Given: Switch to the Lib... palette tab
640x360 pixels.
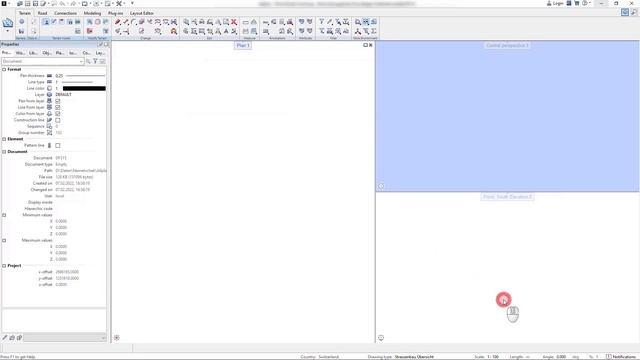Looking at the screenshot, I should point(33,53).
